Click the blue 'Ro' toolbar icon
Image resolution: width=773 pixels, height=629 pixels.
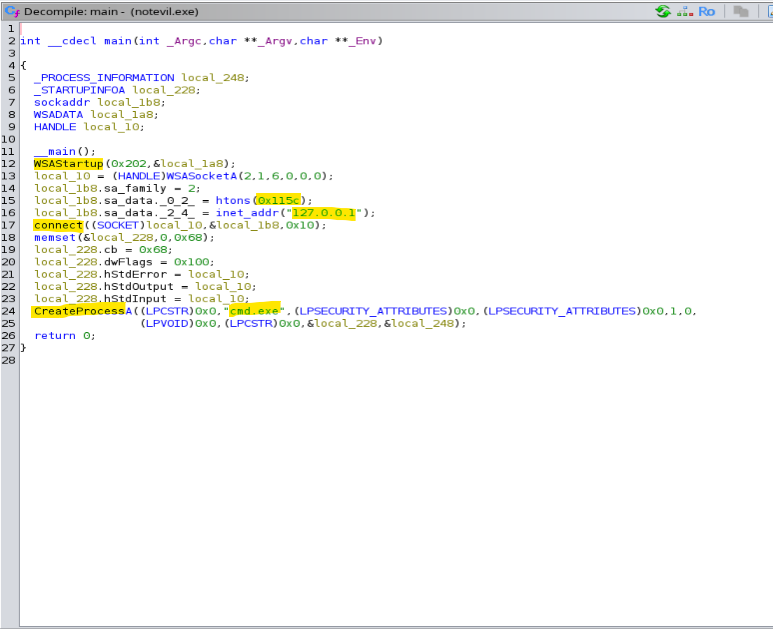point(706,11)
